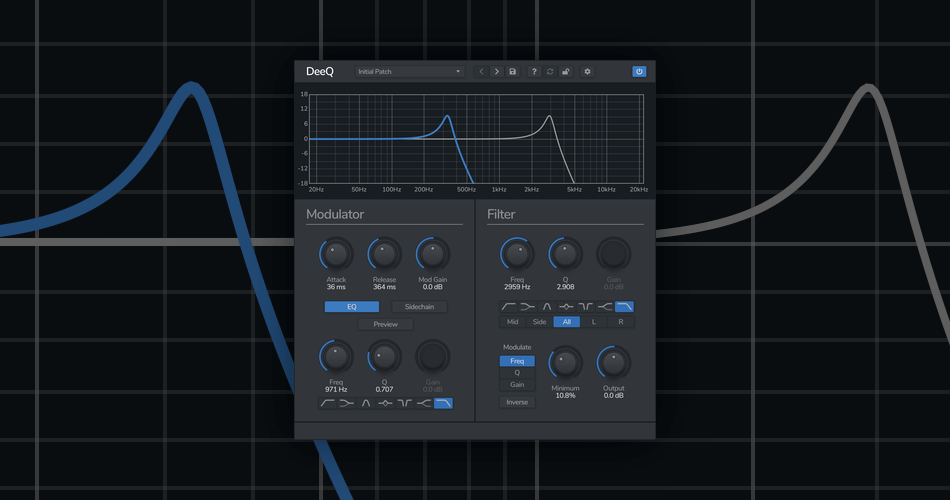950x500 pixels.
Task: Select Filter section low-pass shape icon
Action: (625, 307)
